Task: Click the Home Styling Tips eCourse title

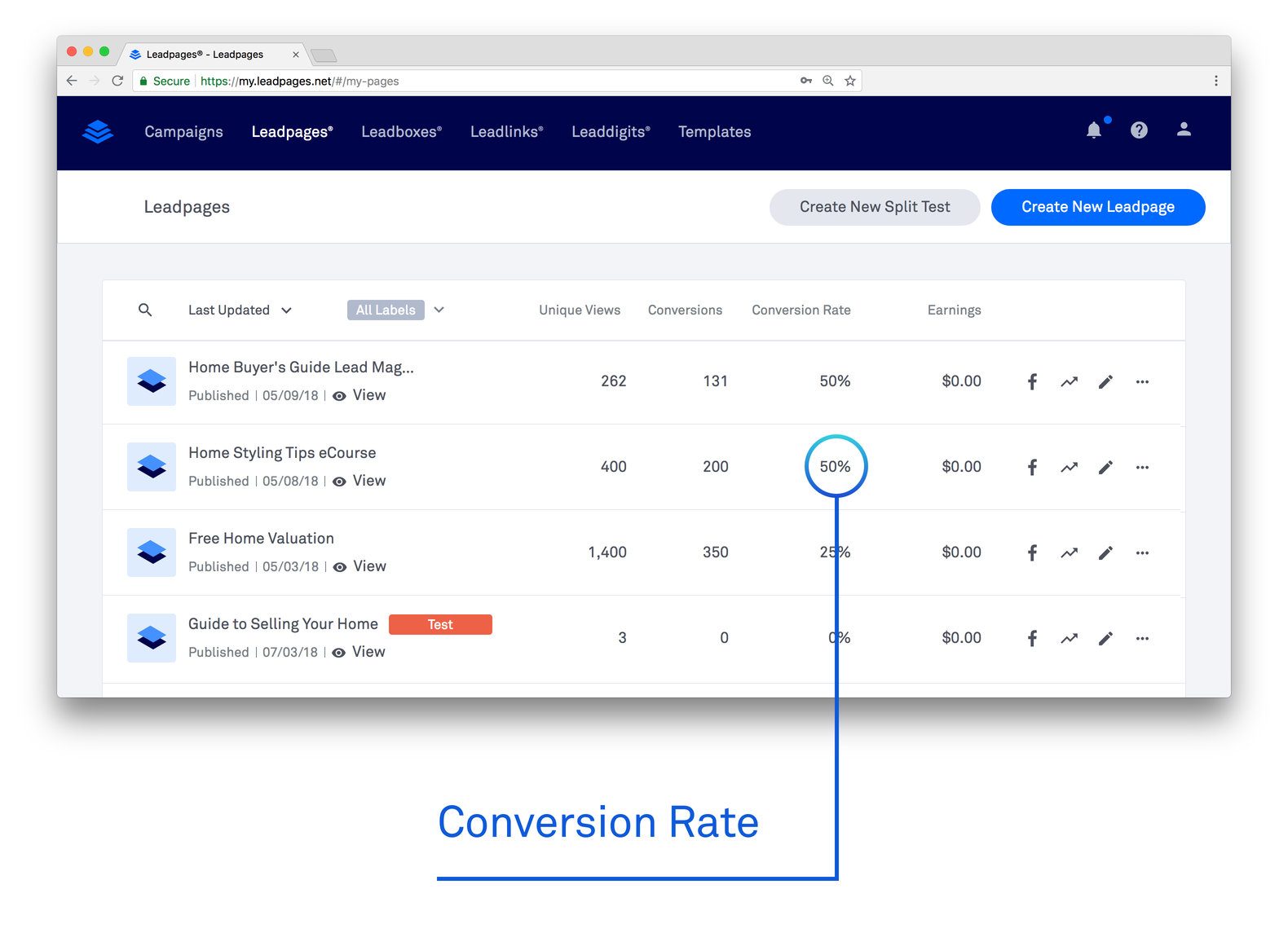Action: coord(282,453)
